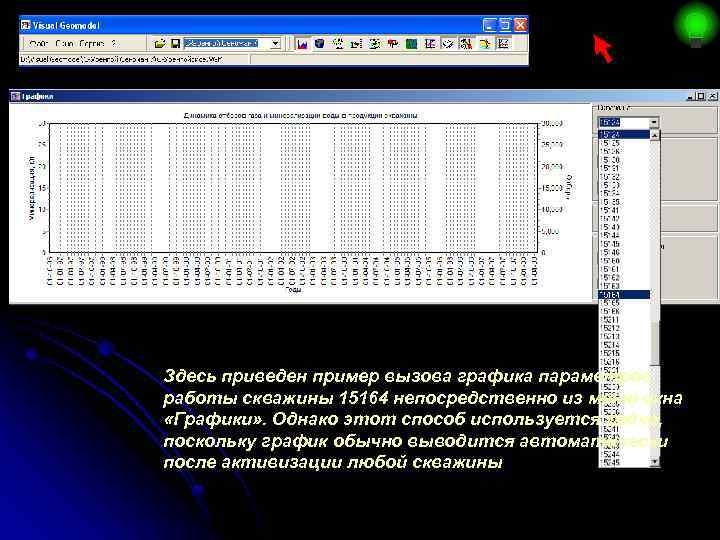Click the solid green square toolbar icon
The image size is (720, 540).
411,44
